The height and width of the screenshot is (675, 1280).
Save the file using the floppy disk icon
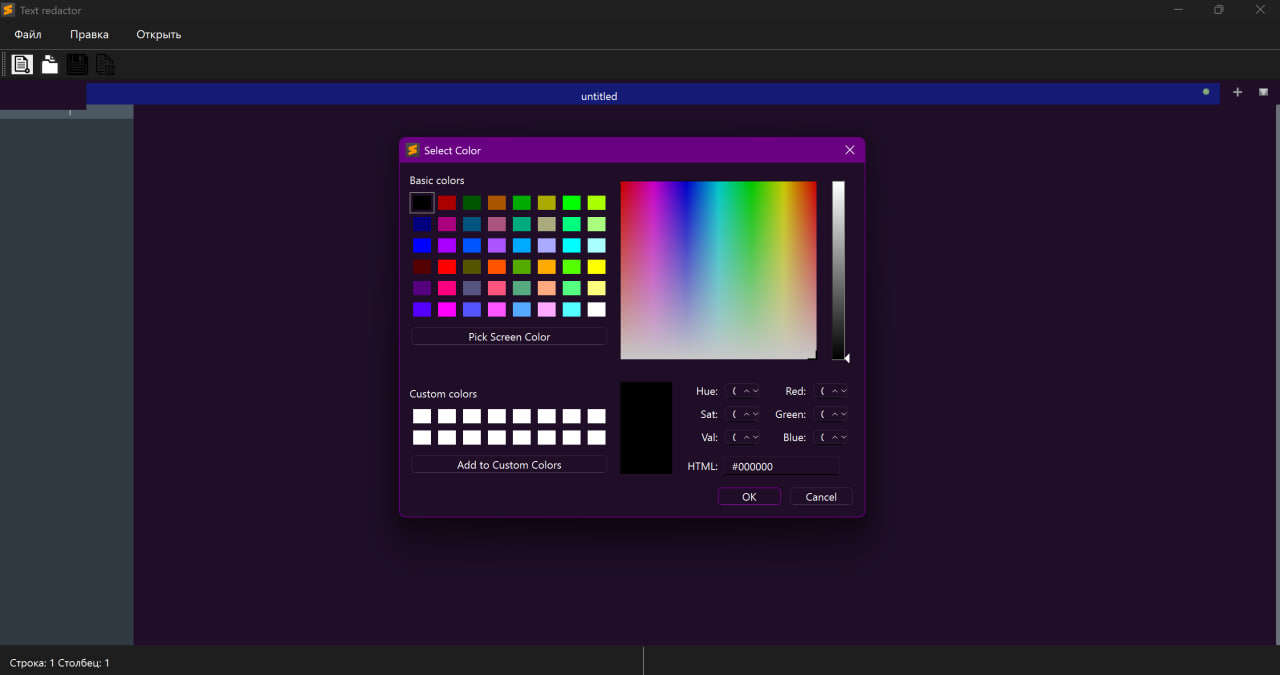point(77,65)
